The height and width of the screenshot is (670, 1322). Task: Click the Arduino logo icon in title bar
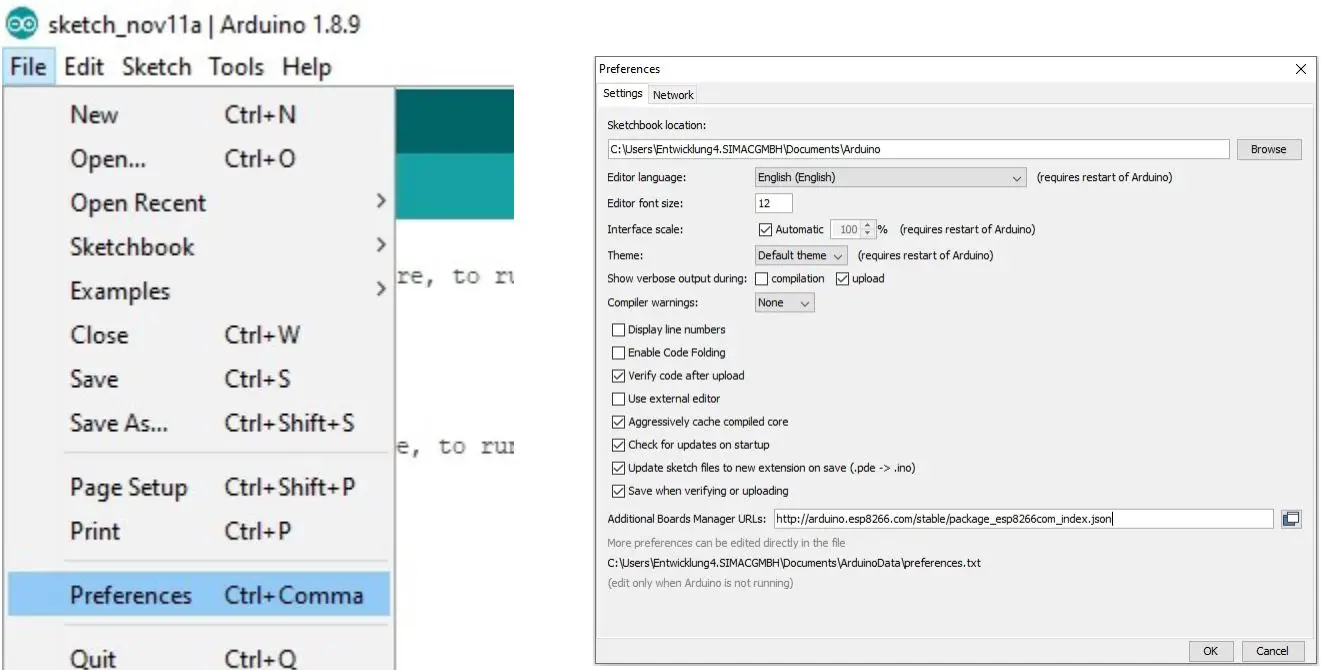[x=22, y=23]
